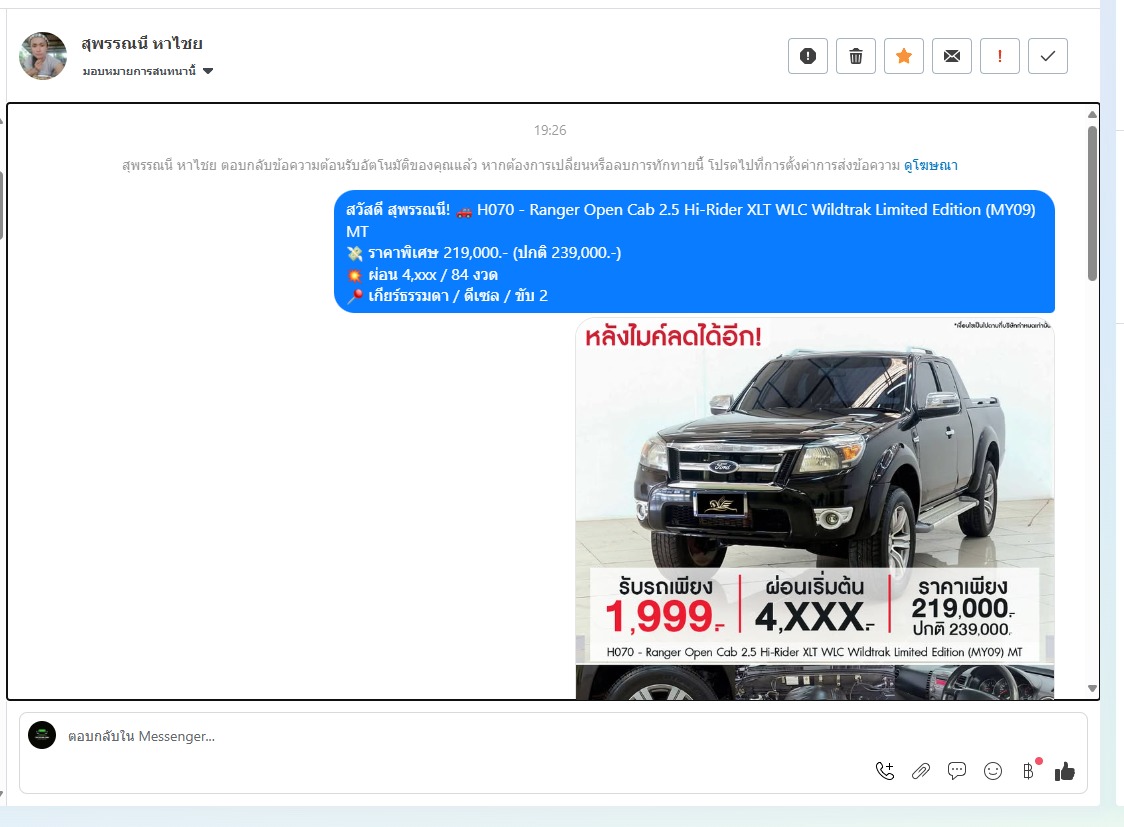This screenshot has height=827, width=1124.
Task: Click the chat scrollbar thumb
Action: pos(1092,204)
